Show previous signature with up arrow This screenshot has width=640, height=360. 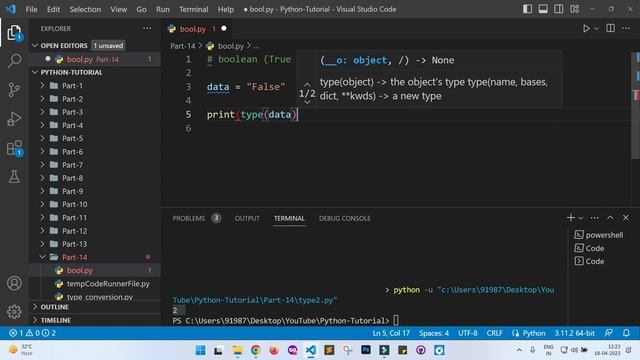click(x=307, y=84)
